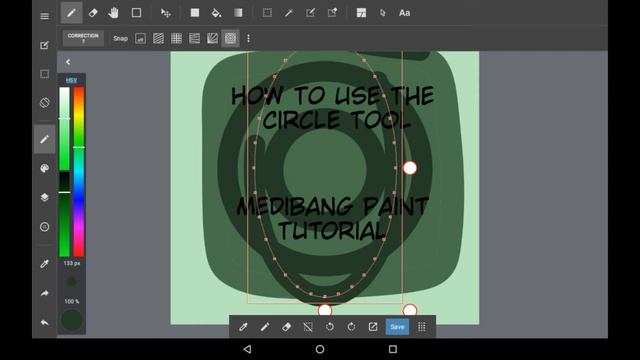Screen dimensions: 640x360
Task: Adjust the brightness value slider bar
Action: click(x=64, y=214)
